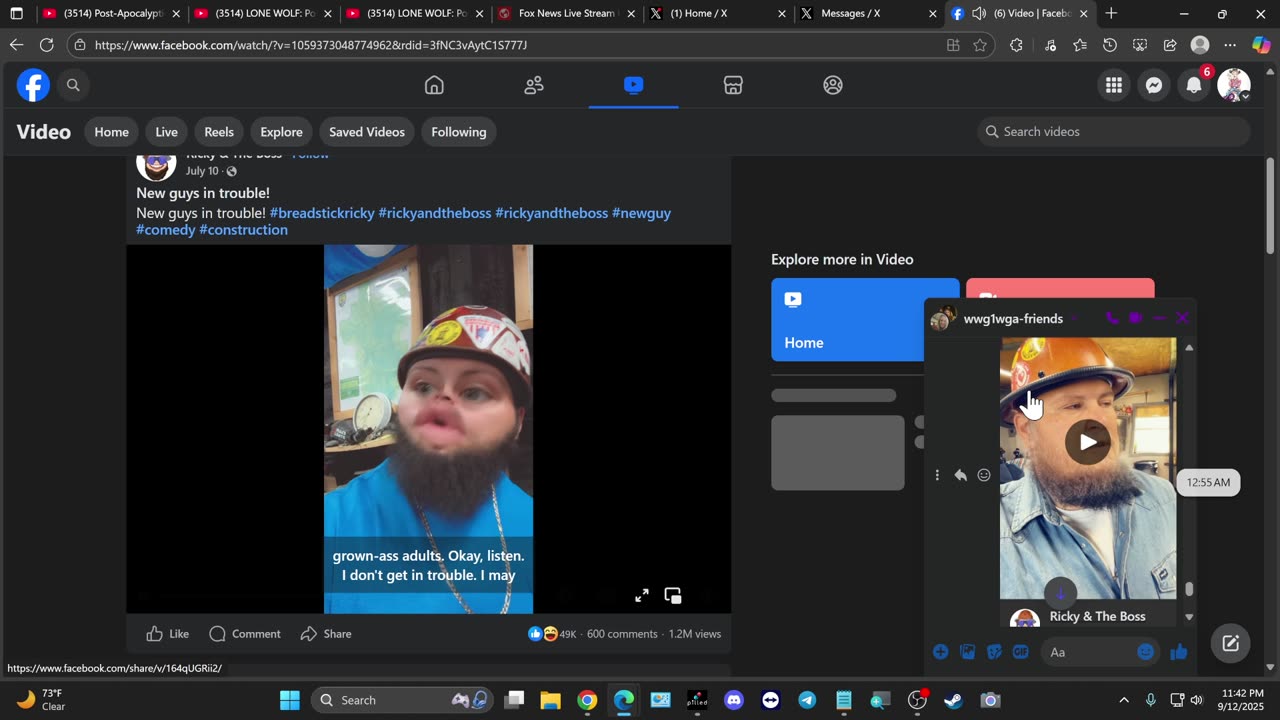Screen dimensions: 1280x720
Task: Add this page to browser favorites
Action: [980, 45]
